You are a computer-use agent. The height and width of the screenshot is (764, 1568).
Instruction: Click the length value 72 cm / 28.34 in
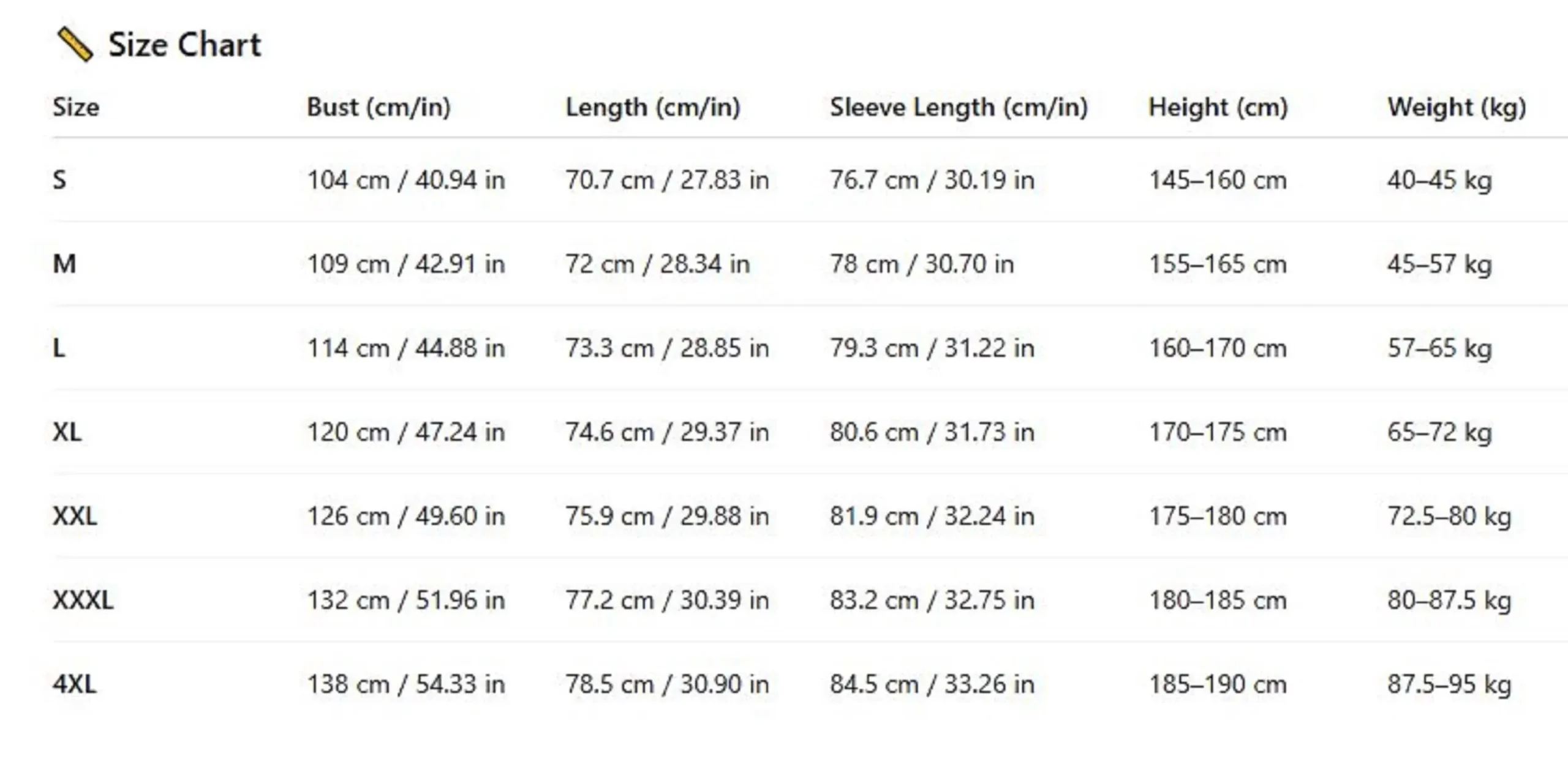[x=657, y=264]
